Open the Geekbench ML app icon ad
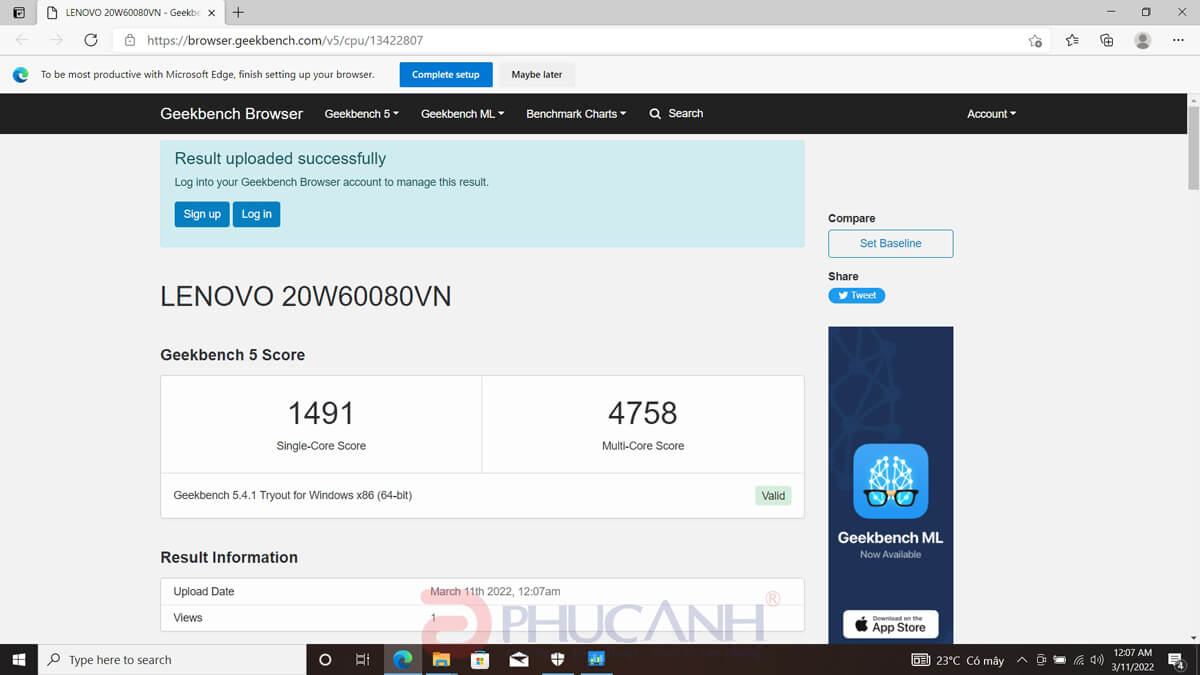 point(891,481)
